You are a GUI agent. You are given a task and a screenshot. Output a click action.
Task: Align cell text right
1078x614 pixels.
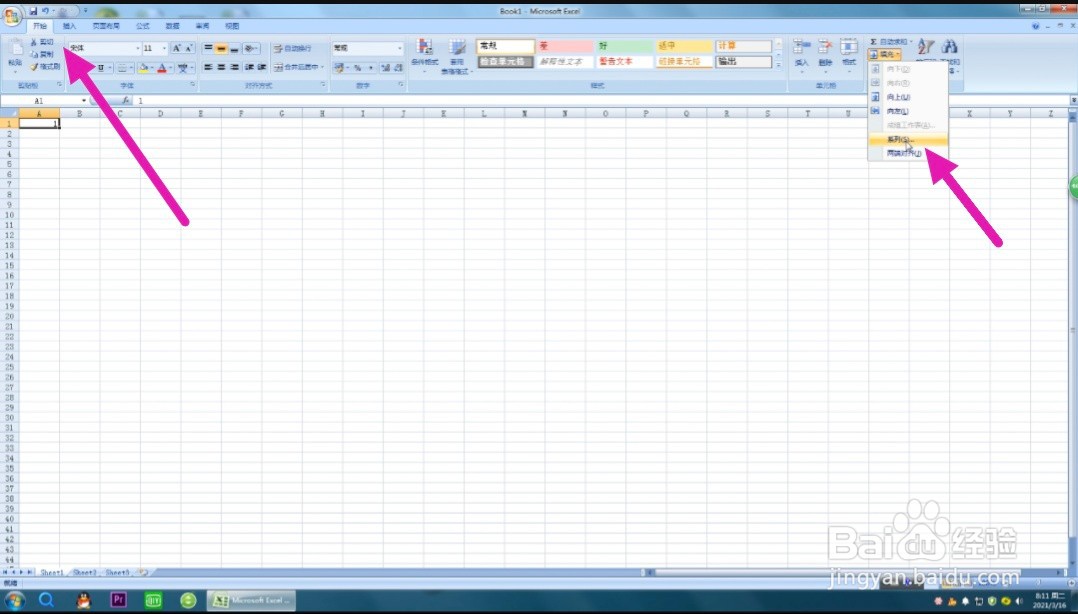(234, 67)
